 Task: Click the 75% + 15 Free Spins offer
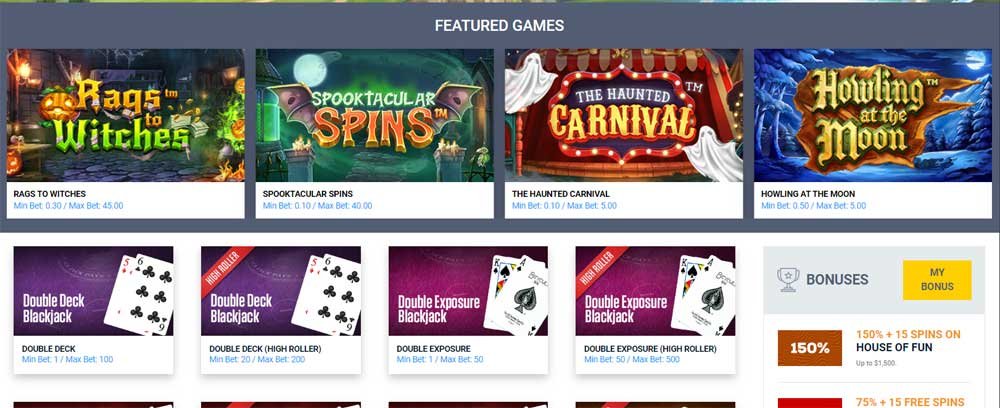910,402
